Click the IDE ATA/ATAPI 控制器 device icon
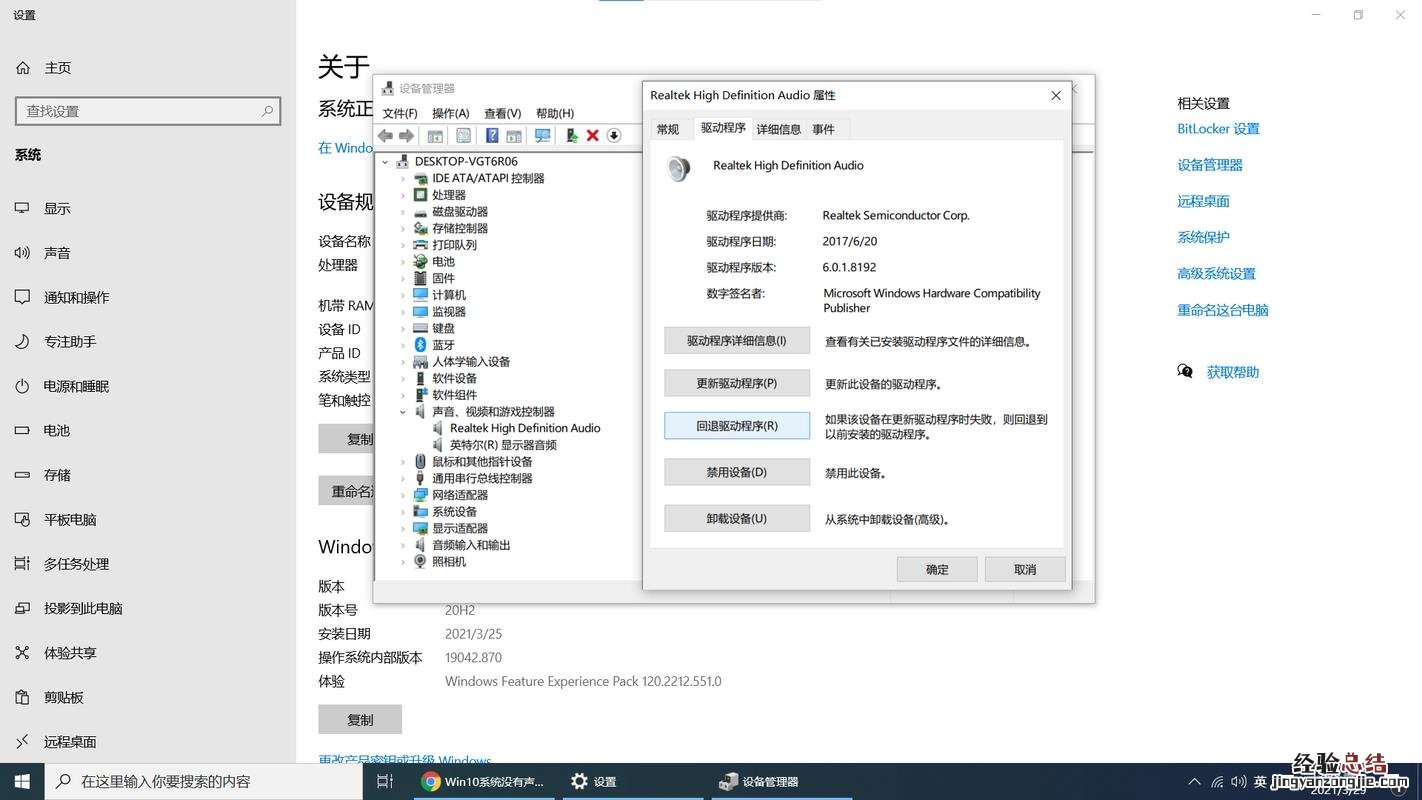 click(421, 178)
